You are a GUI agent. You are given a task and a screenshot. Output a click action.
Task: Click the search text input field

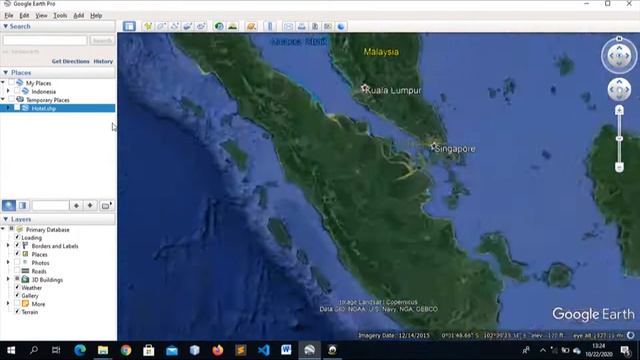pos(45,40)
